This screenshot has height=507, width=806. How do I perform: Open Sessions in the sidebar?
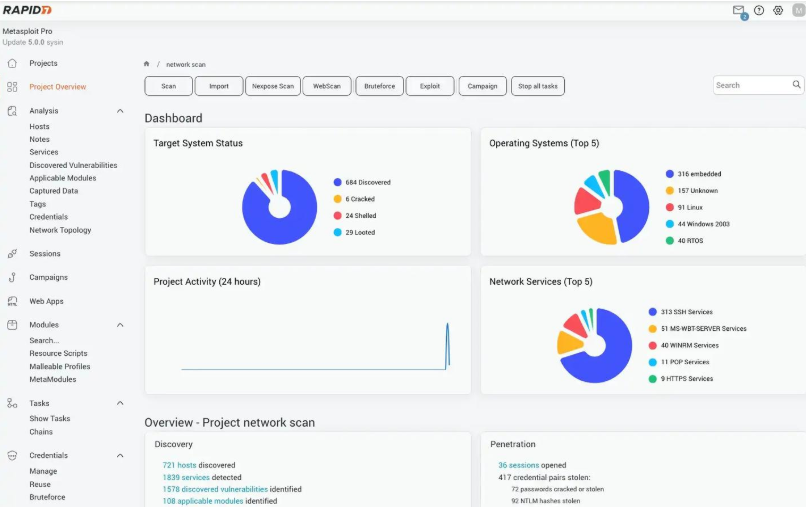[45, 254]
